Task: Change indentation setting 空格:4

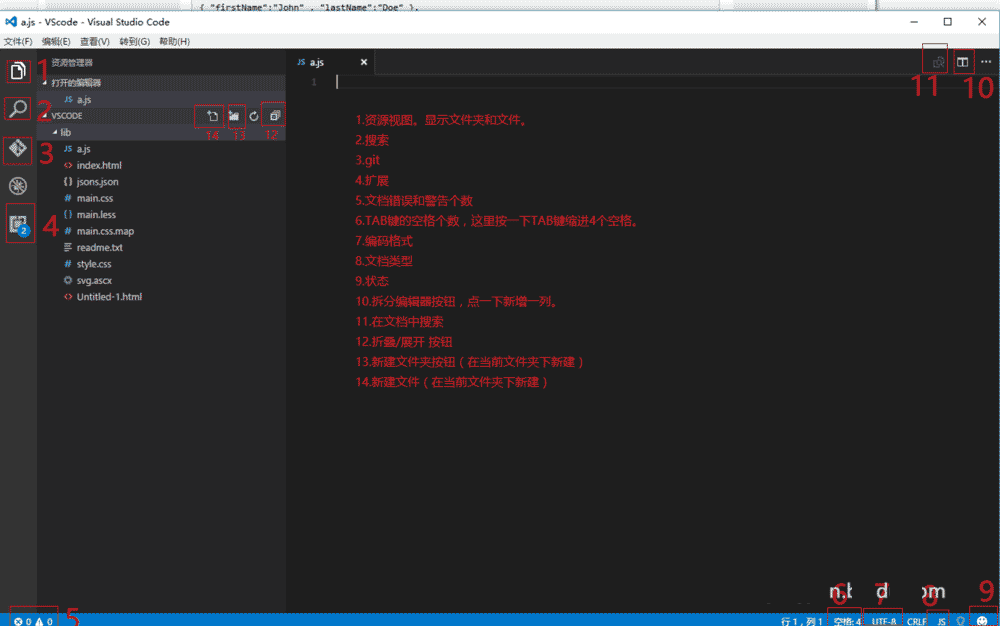Action: pyautogui.click(x=845, y=621)
